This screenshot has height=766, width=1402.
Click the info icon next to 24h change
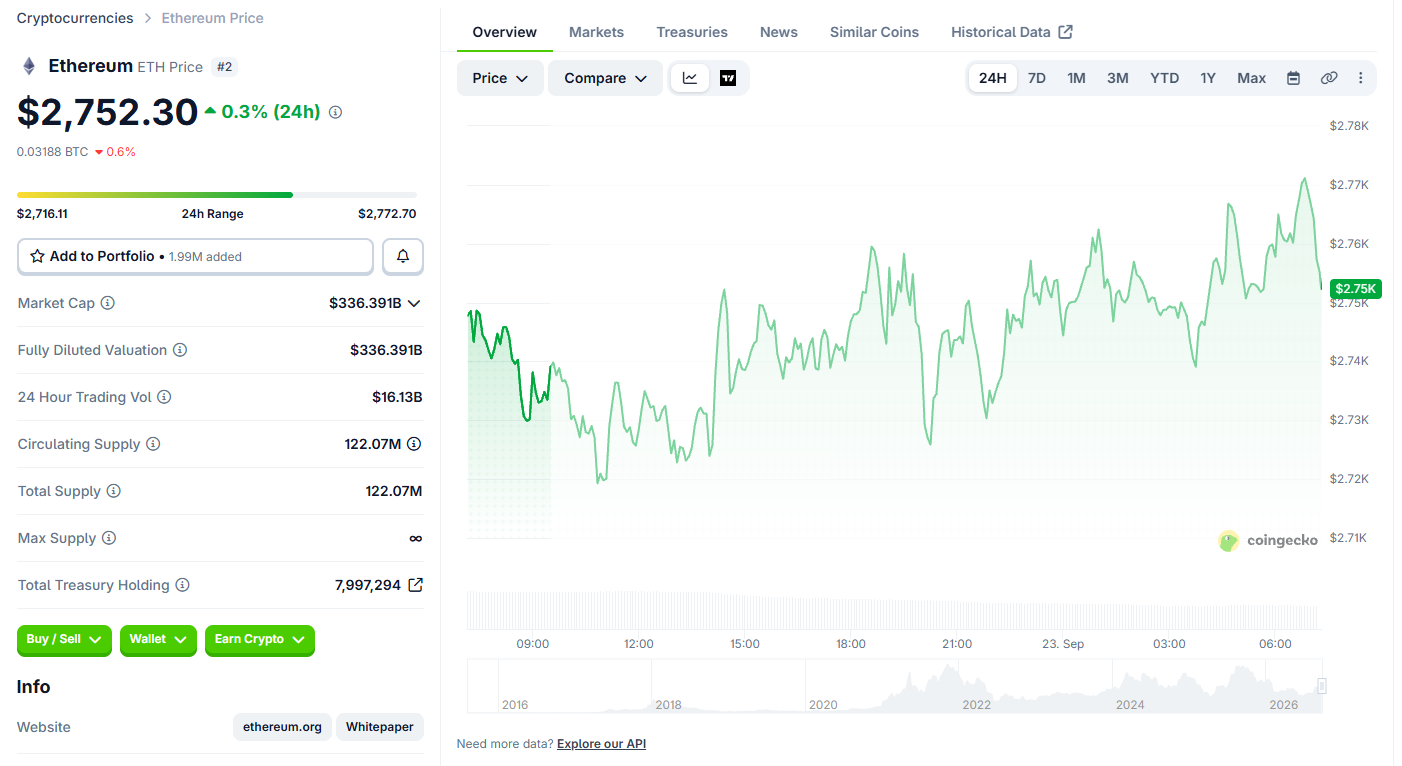click(335, 112)
